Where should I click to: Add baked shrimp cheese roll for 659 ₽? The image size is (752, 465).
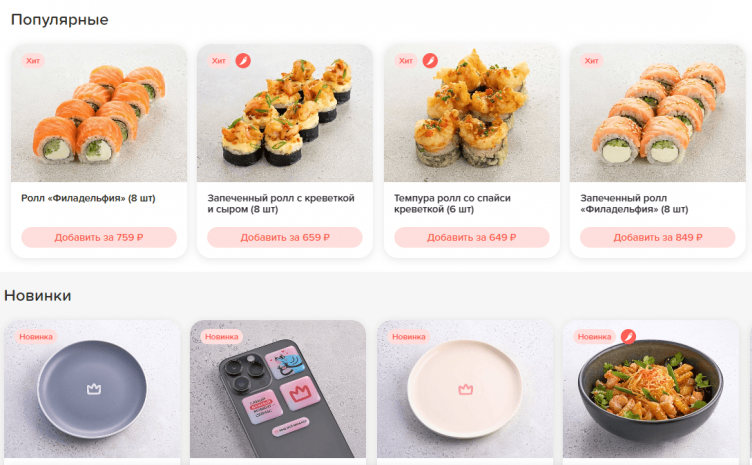(x=285, y=237)
